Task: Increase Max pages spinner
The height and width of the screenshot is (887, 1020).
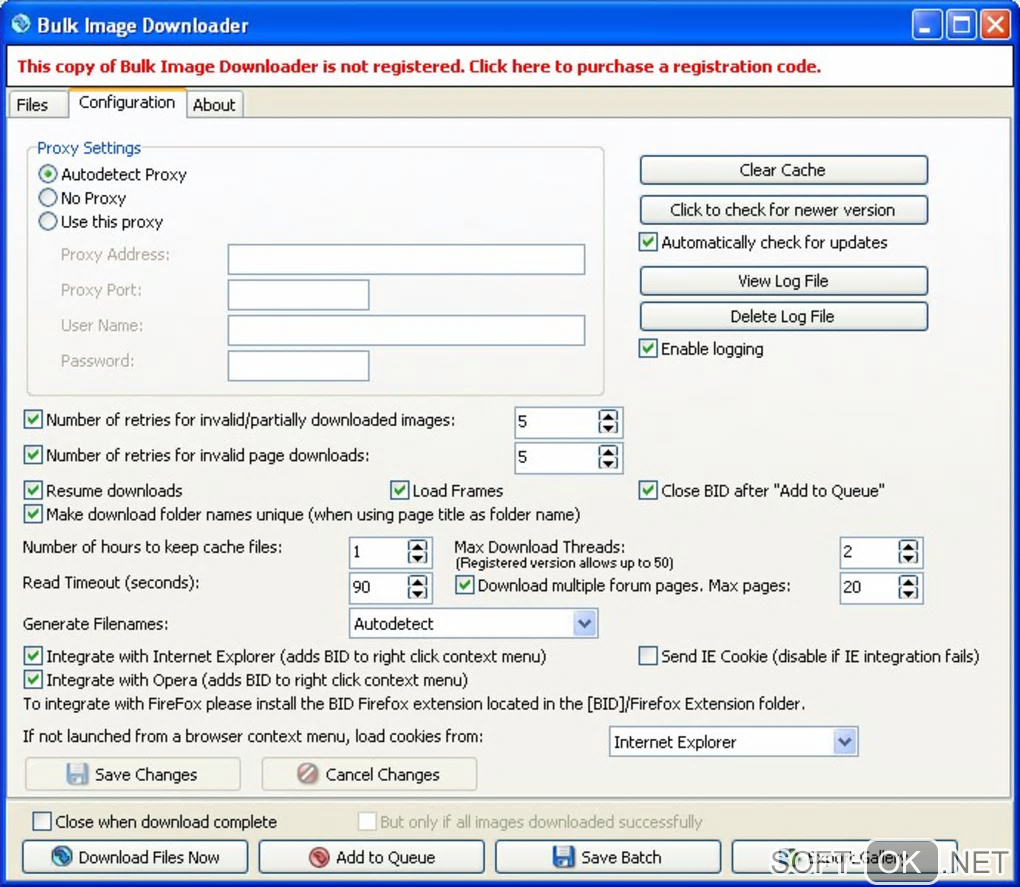Action: click(908, 581)
